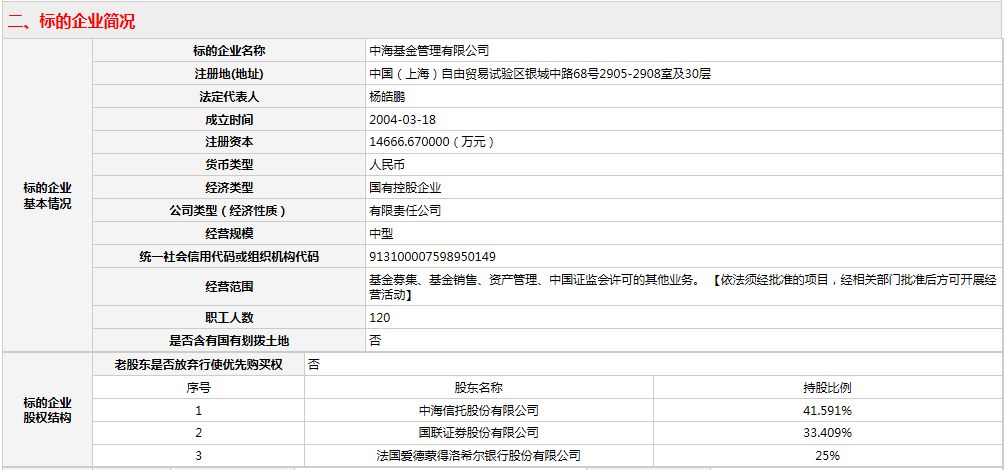Screen dimensions: 1006x470
Task: Click sequence number 1 in shareholder table
Action: (199, 410)
